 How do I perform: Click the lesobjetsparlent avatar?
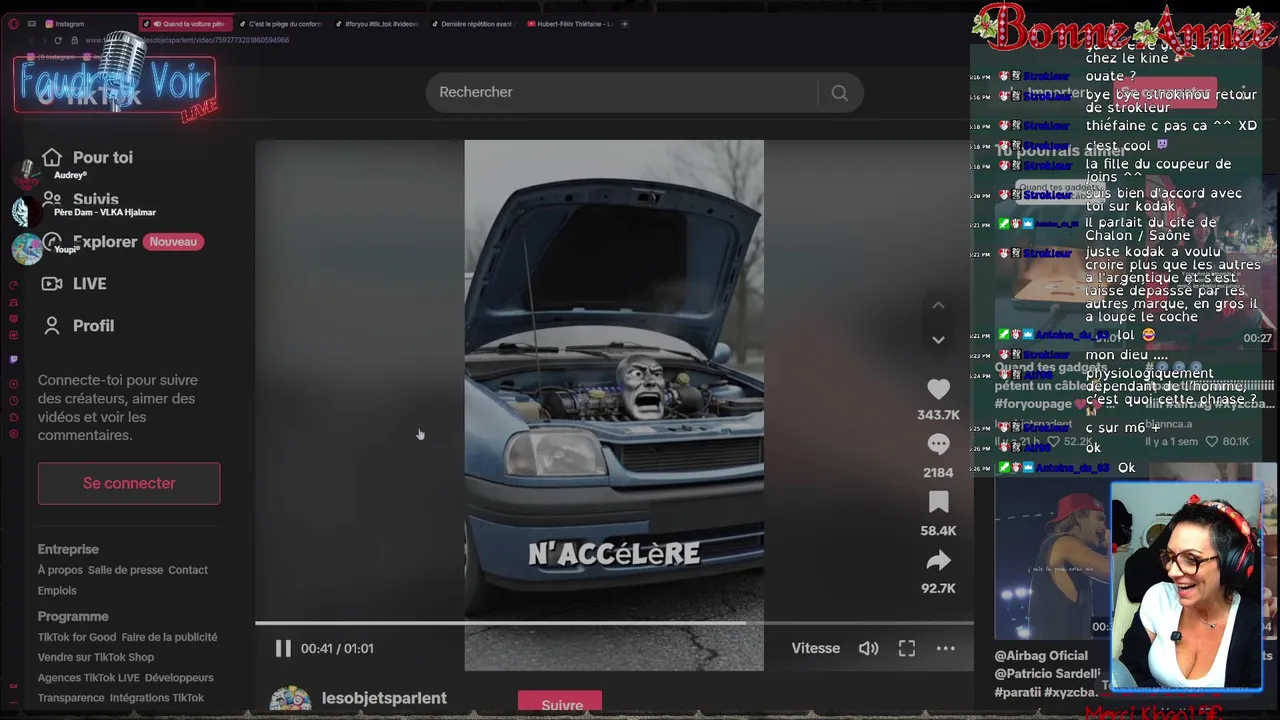[290, 700]
